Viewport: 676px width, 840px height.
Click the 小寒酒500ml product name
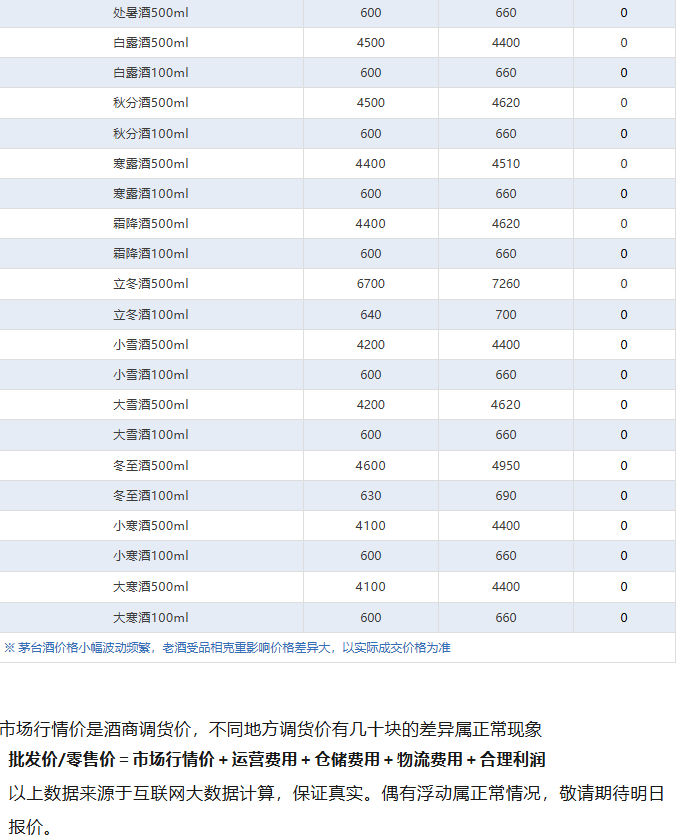(151, 525)
